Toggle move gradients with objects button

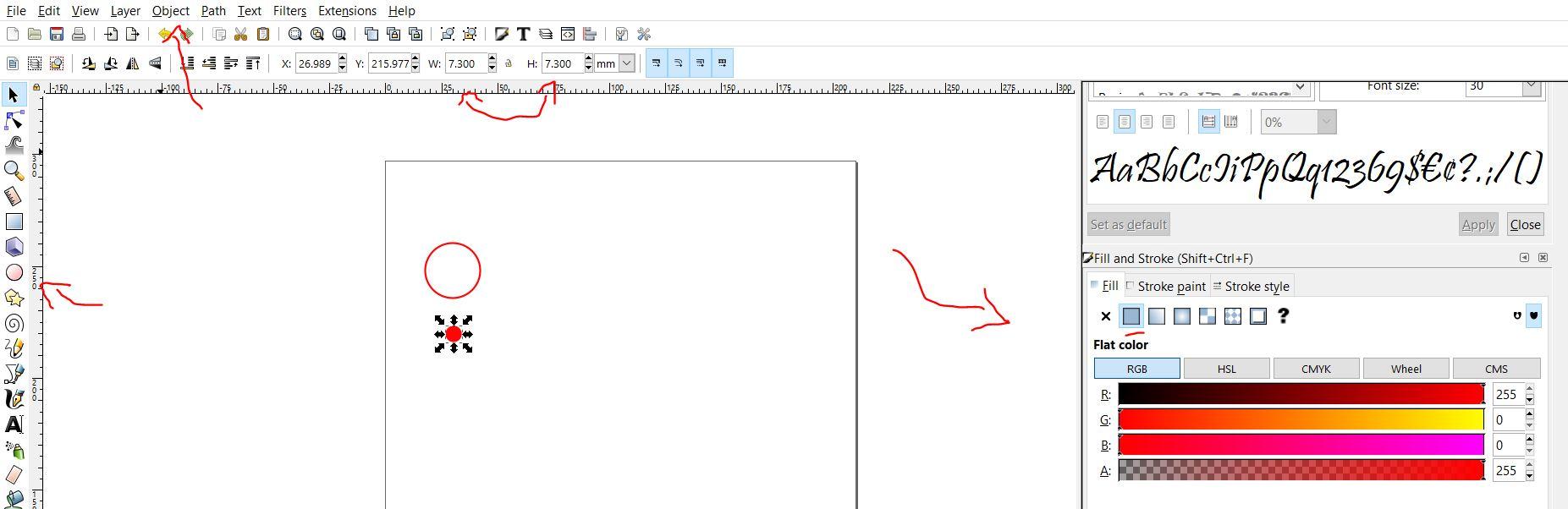(x=701, y=63)
